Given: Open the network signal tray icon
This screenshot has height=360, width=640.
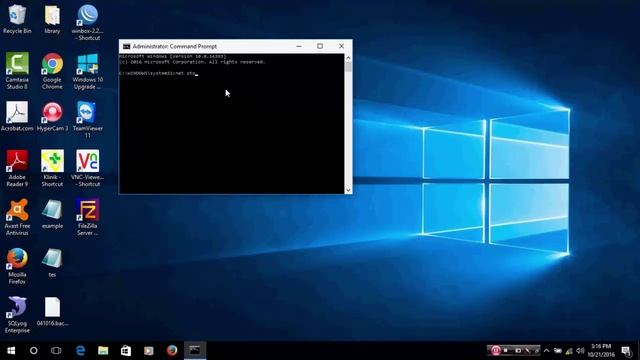Looking at the screenshot, I should click(569, 350).
